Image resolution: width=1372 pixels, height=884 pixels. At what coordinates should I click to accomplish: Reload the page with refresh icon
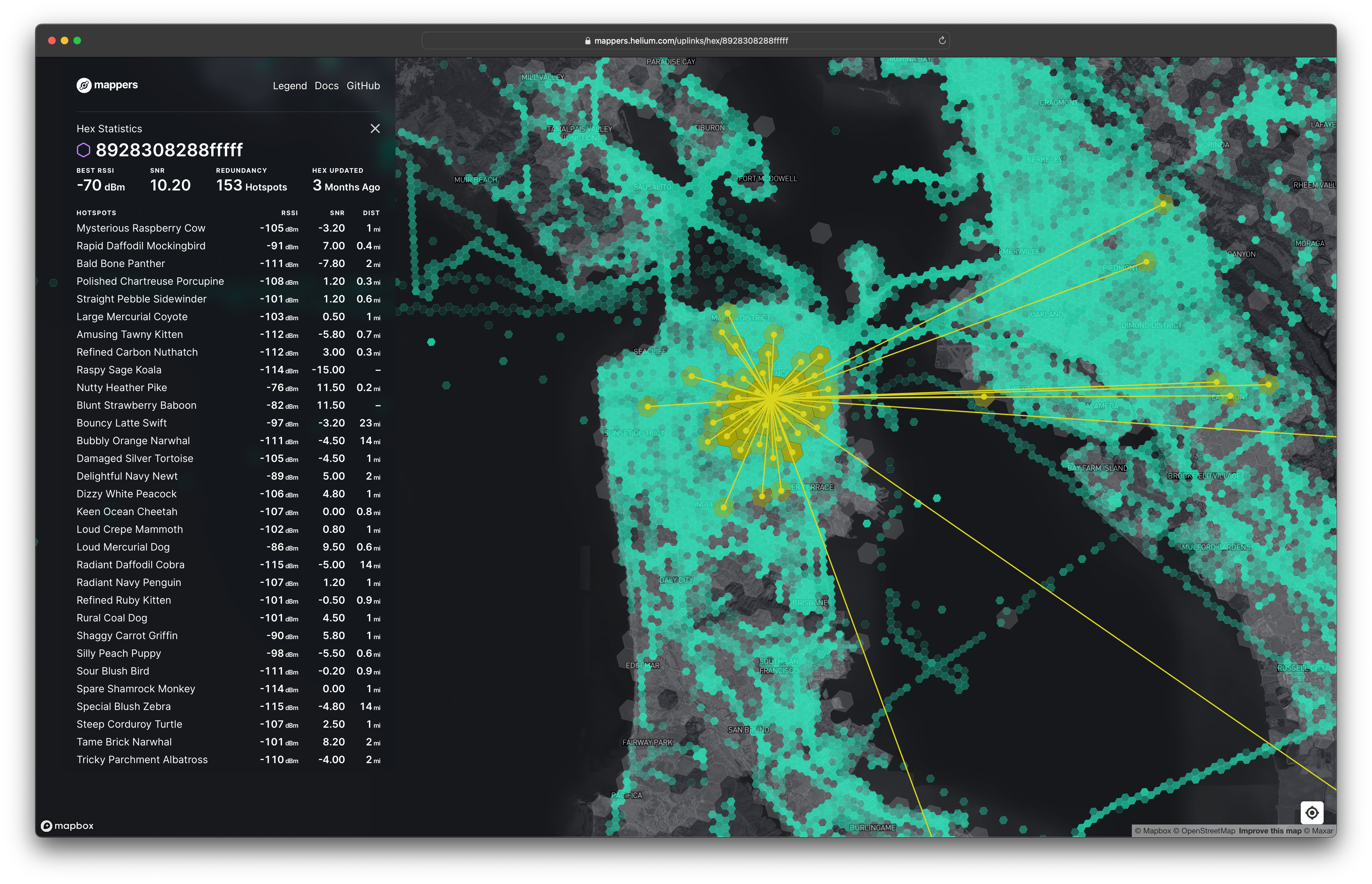pos(941,41)
